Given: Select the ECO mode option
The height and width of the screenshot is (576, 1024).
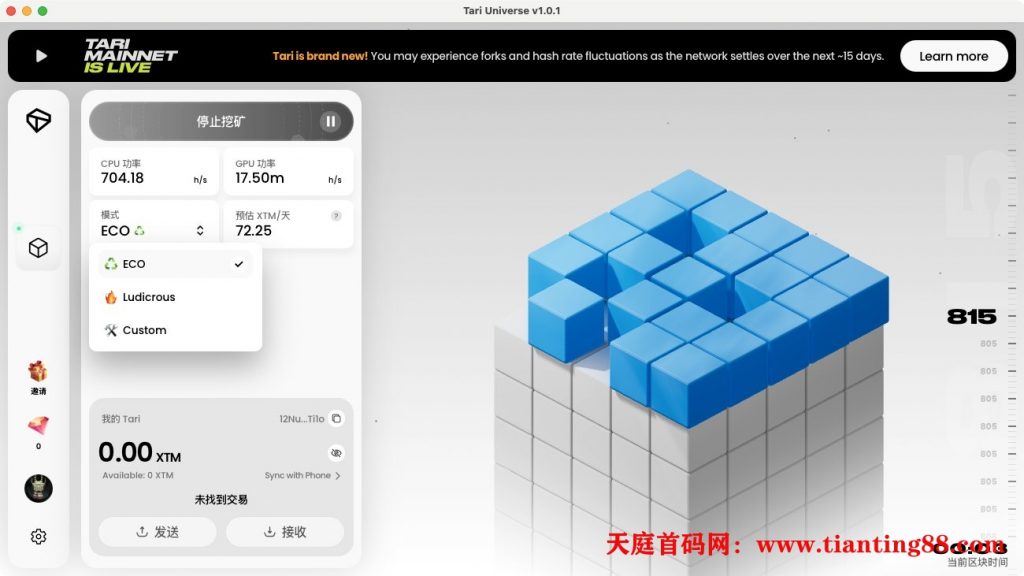Looking at the screenshot, I should tap(175, 264).
